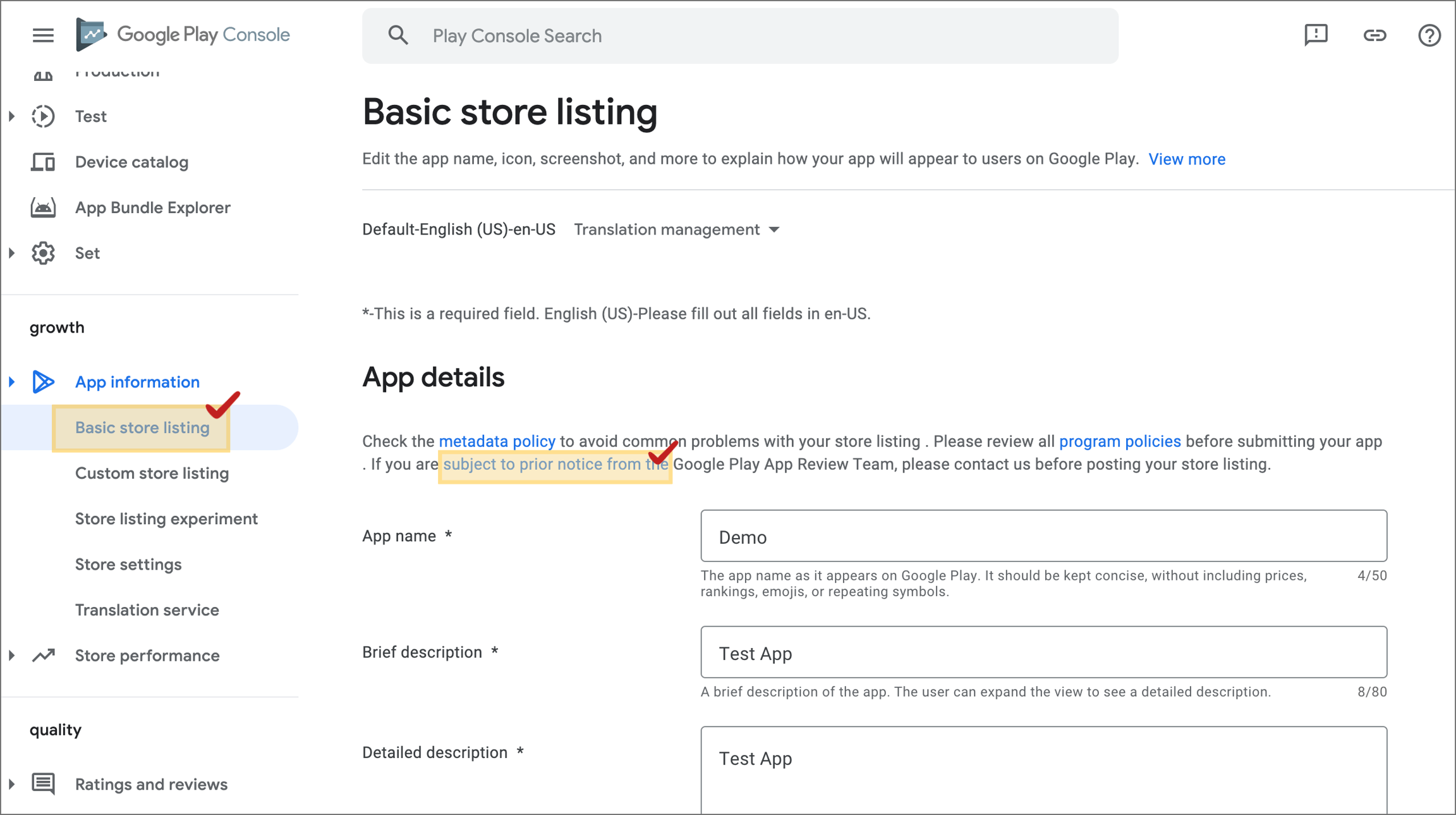The width and height of the screenshot is (1456, 815).
Task: Expand Ratings and reviews section
Action: [x=12, y=784]
